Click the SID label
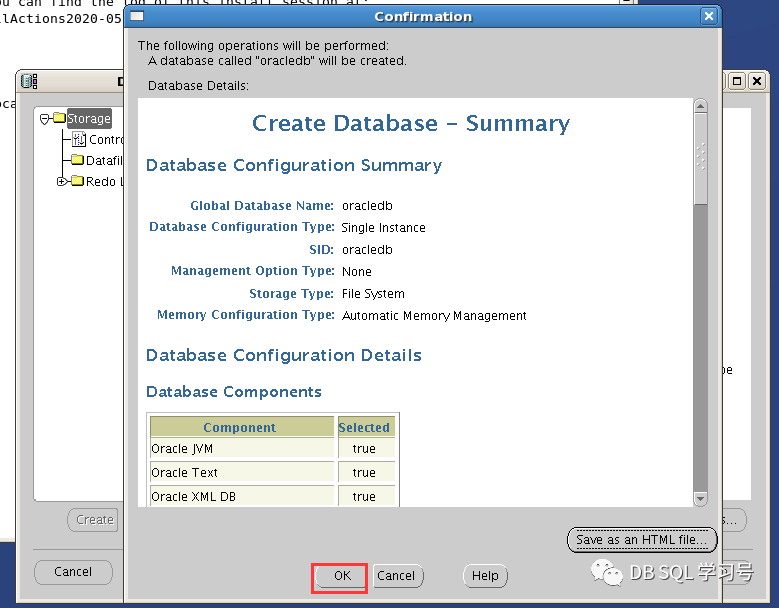The image size is (779, 608). point(321,249)
